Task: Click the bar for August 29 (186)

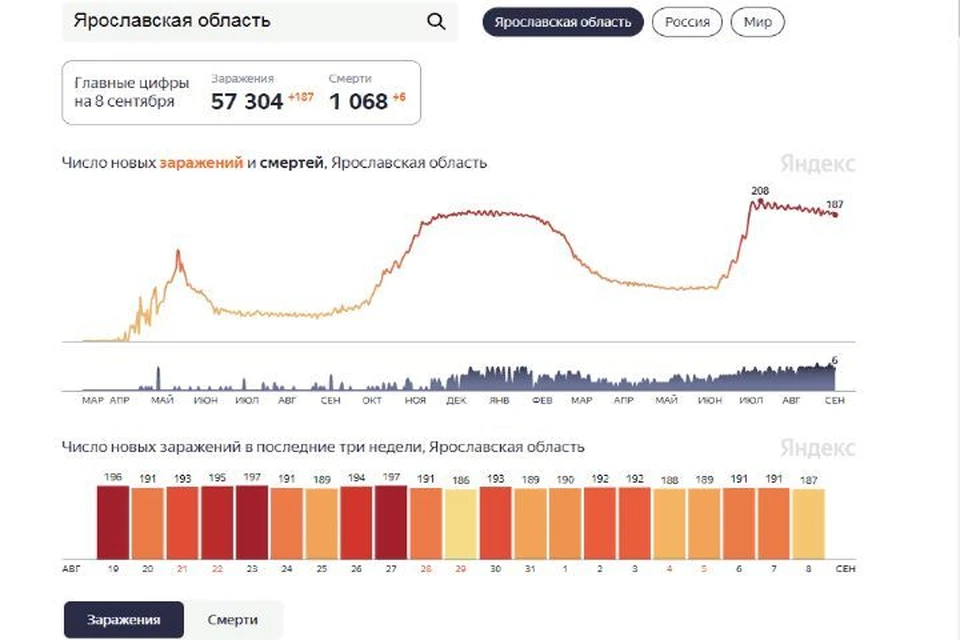Action: 460,525
